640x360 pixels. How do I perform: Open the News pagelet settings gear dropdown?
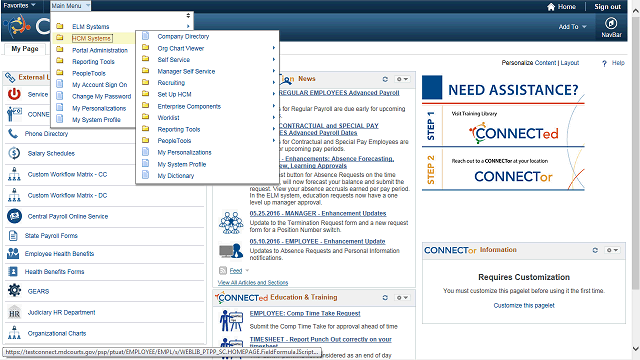click(402, 79)
